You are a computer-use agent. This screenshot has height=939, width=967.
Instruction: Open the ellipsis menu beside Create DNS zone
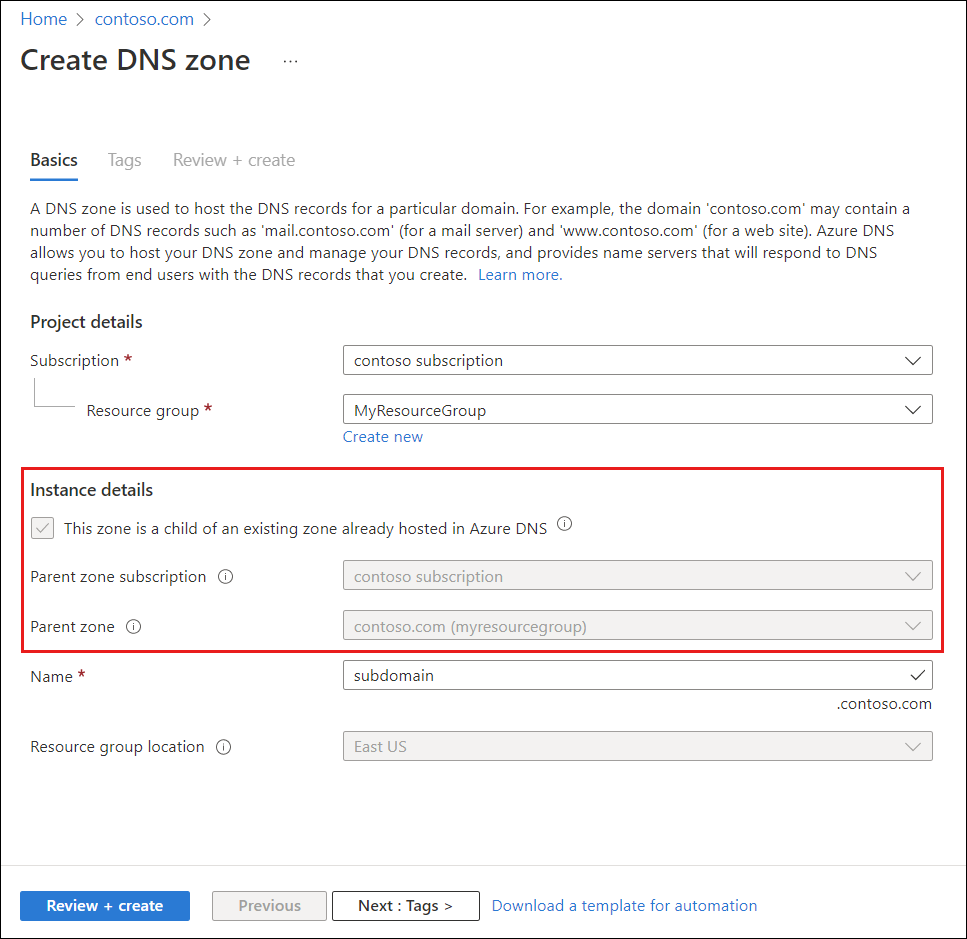290,60
